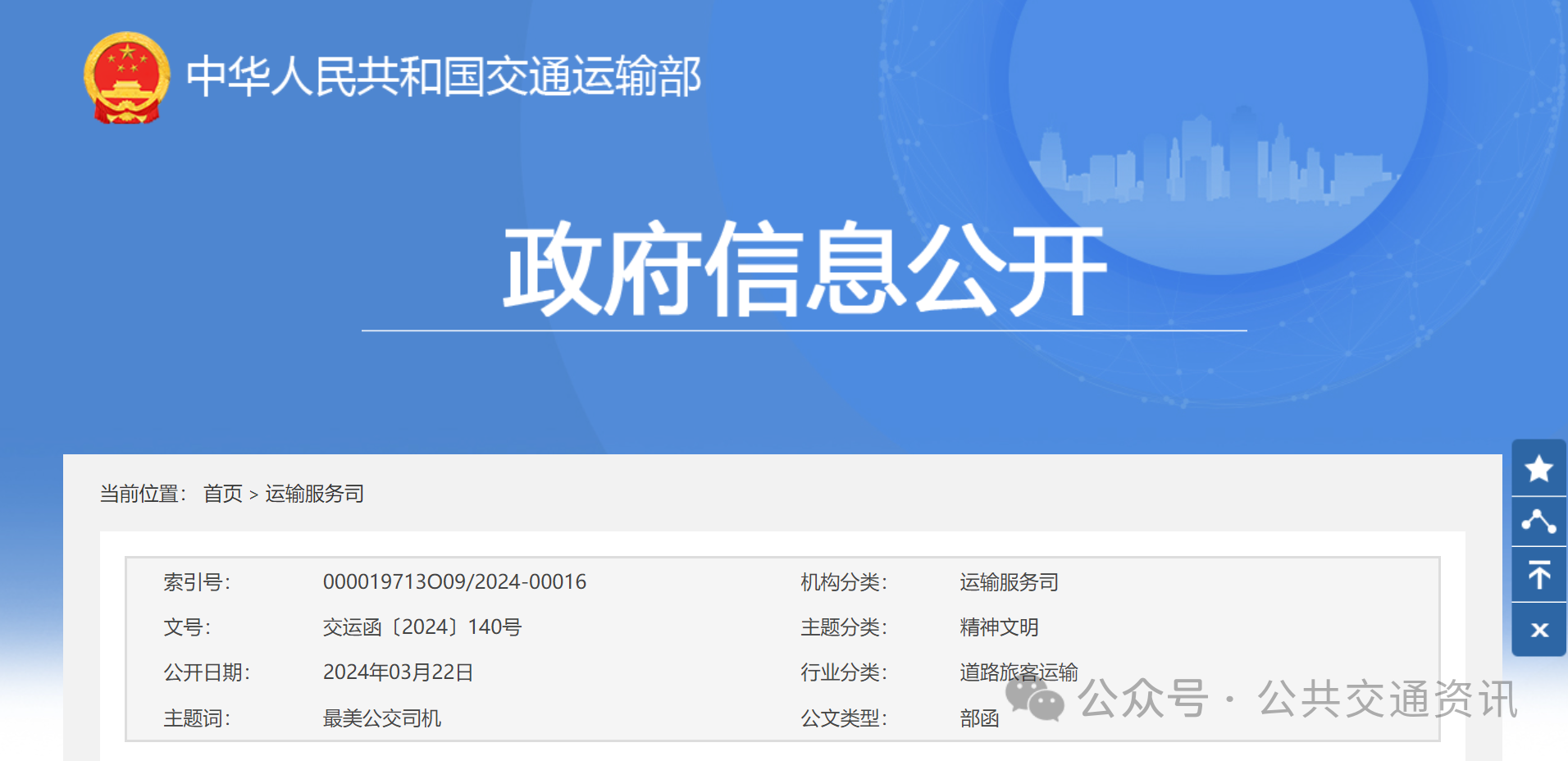
Task: Open the share icon in floating sidebar
Action: point(1538,522)
